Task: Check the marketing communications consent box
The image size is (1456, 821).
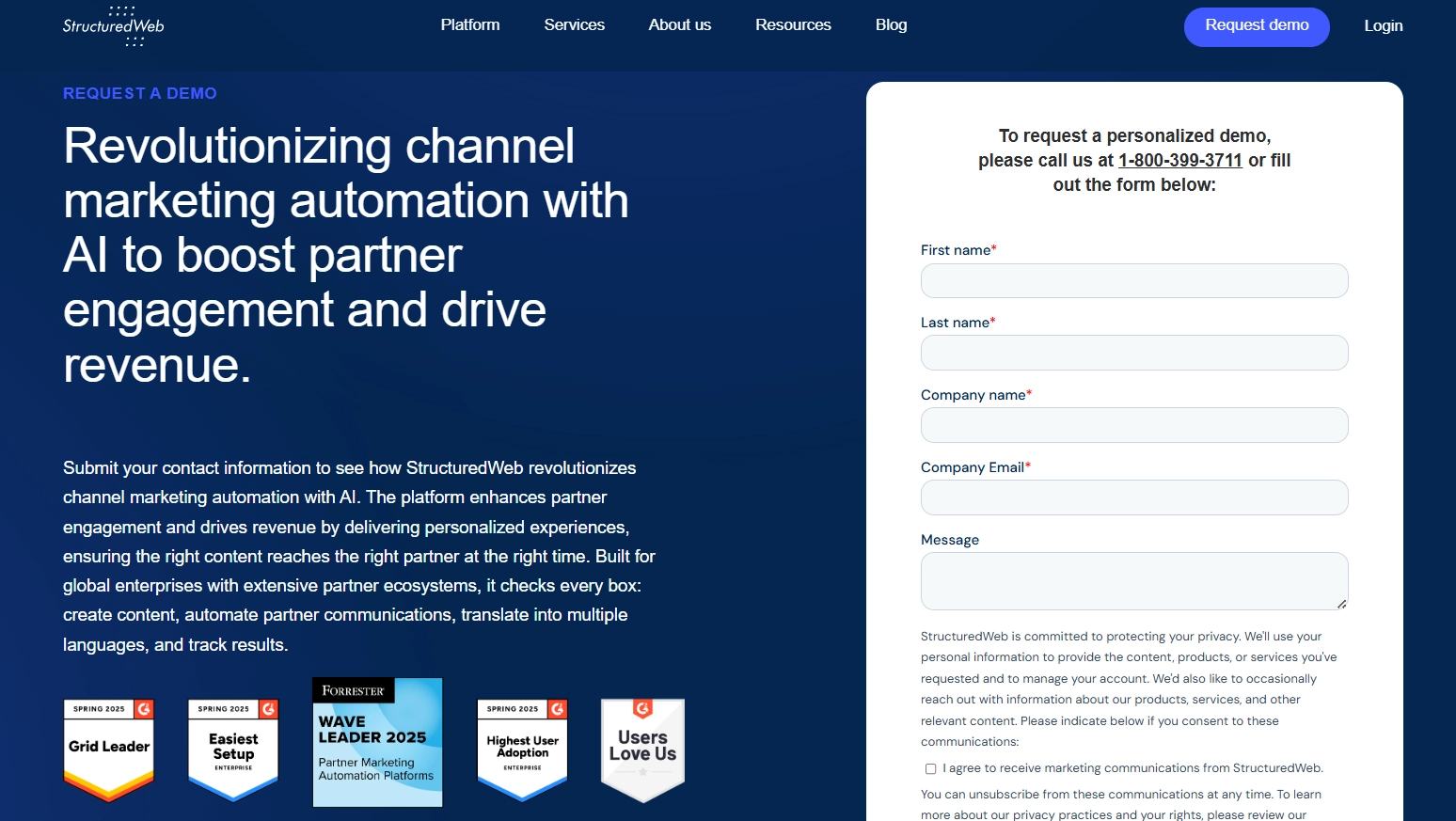Action: [x=931, y=769]
